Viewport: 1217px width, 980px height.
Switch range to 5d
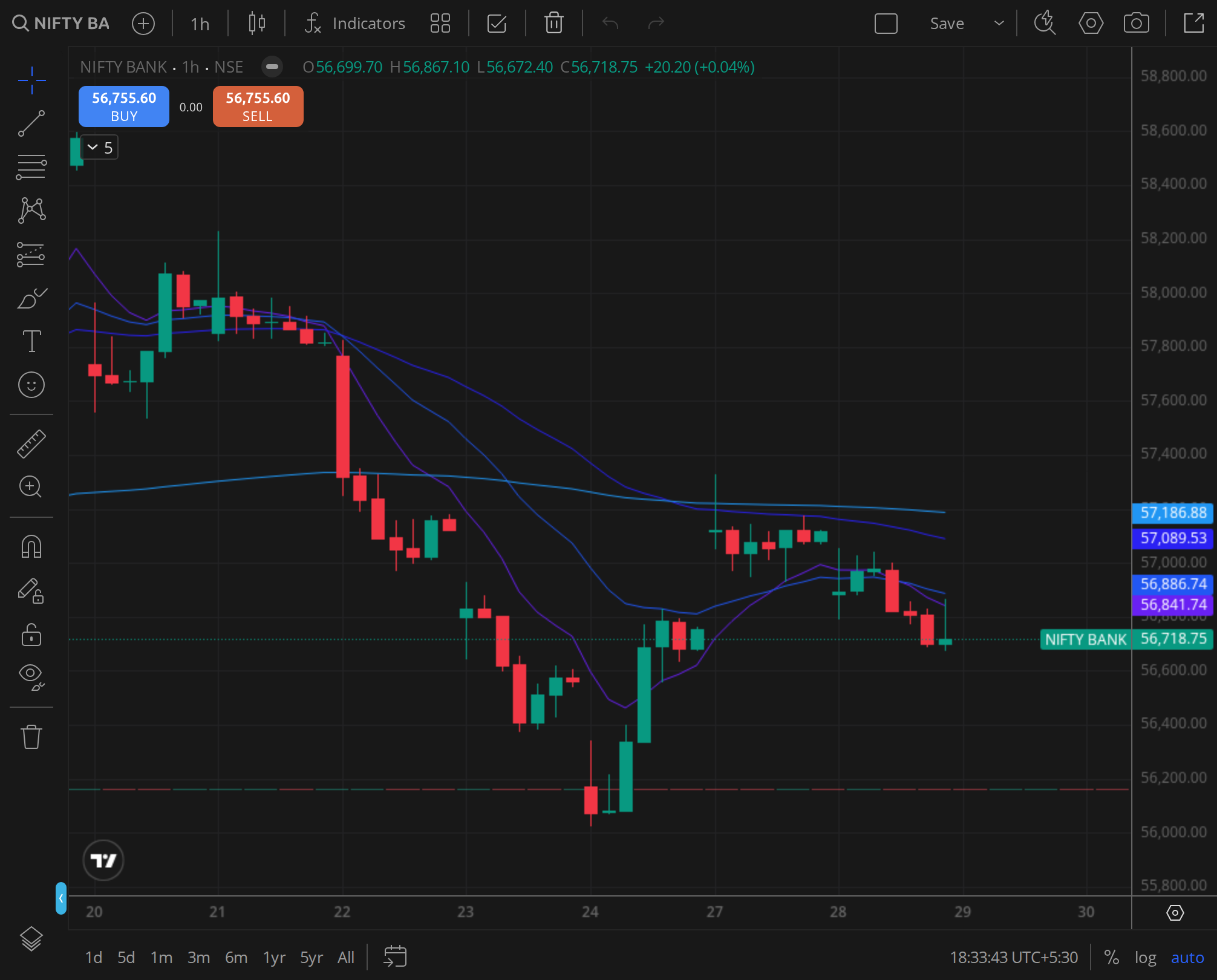[x=126, y=958]
